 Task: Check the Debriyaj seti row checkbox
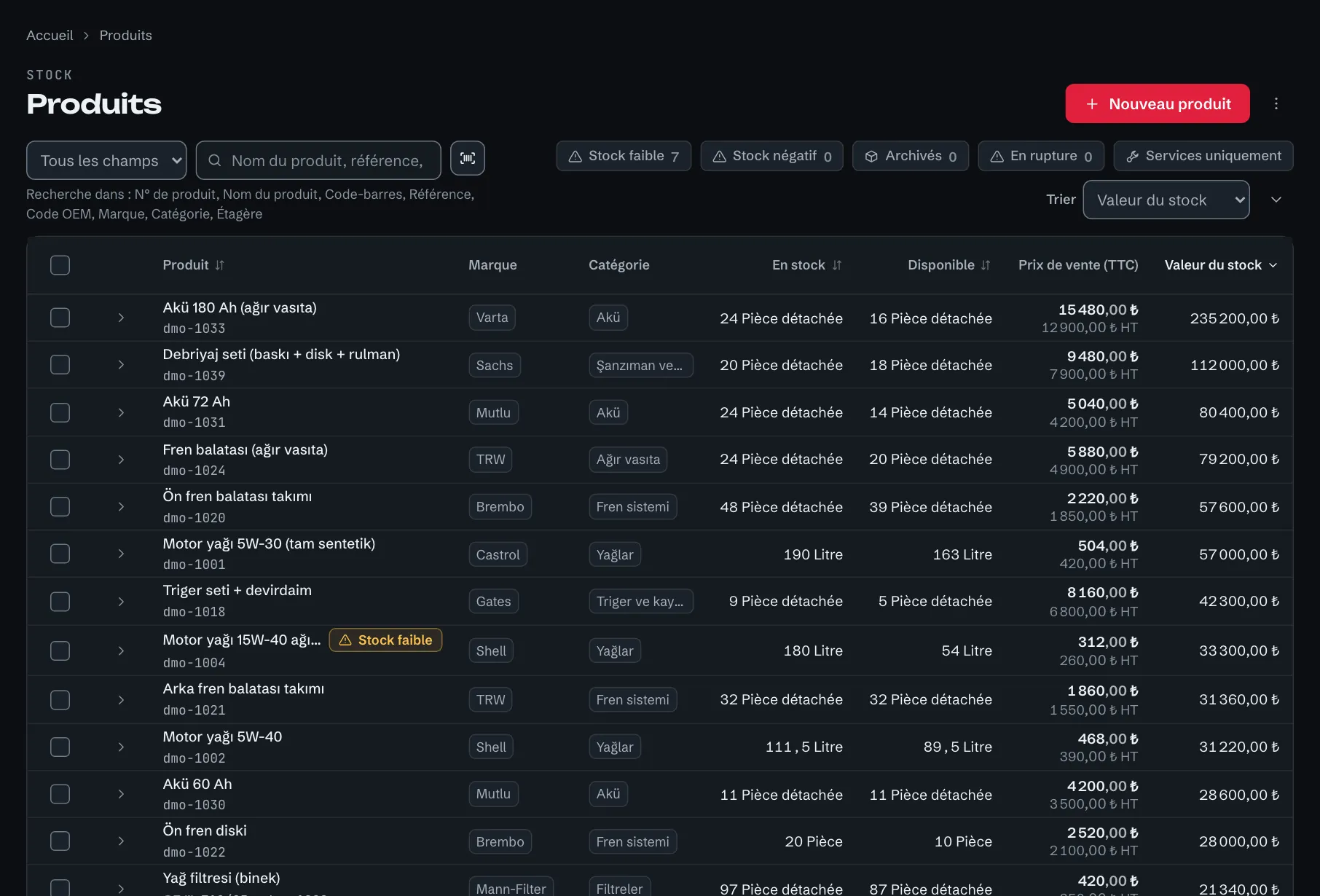(x=60, y=364)
